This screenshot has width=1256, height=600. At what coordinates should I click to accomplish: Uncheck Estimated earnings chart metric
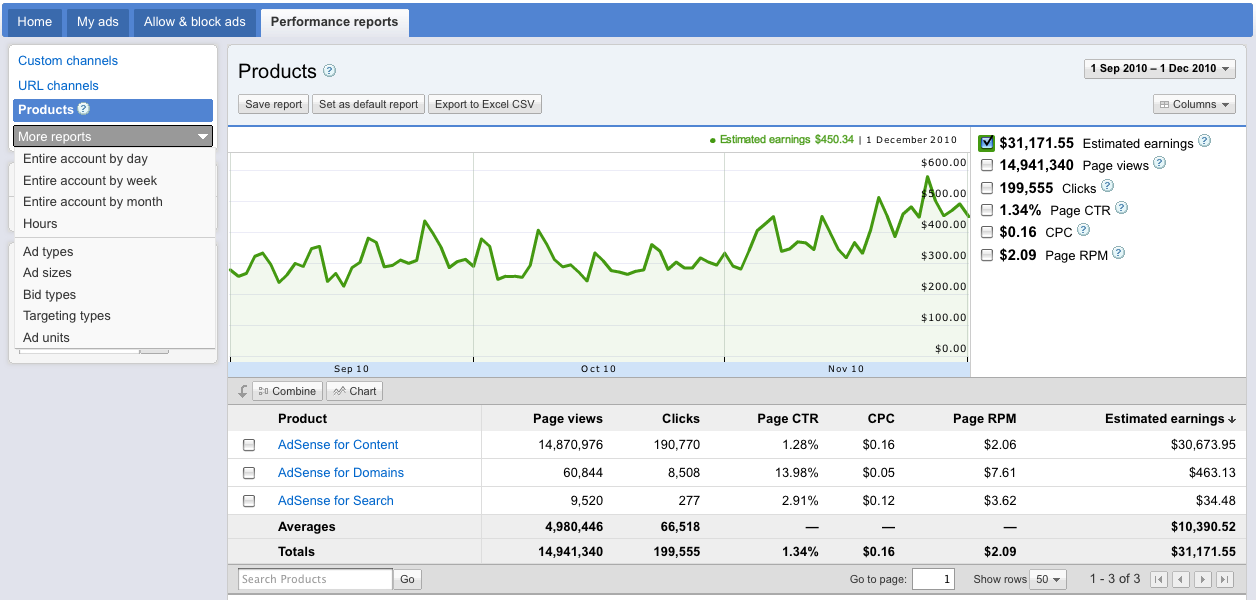[x=988, y=143]
